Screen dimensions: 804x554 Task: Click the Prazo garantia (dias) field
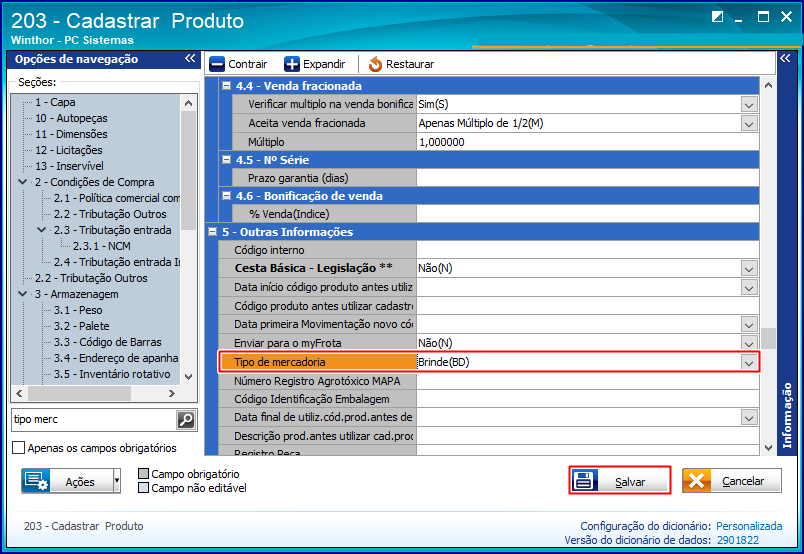(x=588, y=178)
